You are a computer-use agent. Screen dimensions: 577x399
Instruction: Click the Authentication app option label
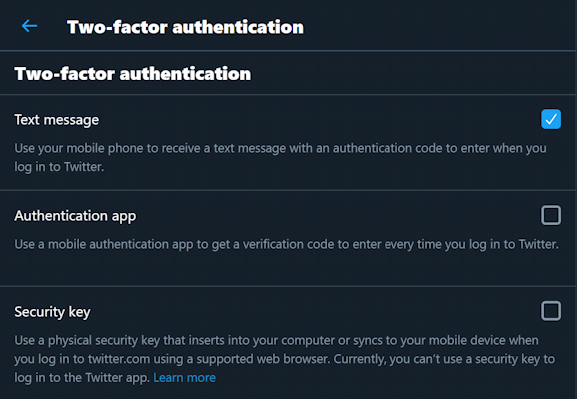75,216
